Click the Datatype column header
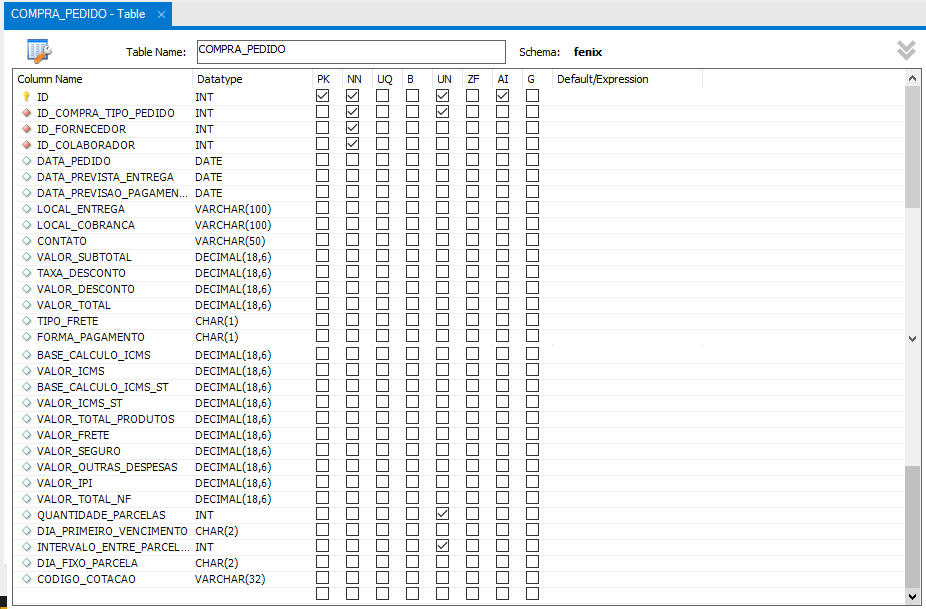 220,79
